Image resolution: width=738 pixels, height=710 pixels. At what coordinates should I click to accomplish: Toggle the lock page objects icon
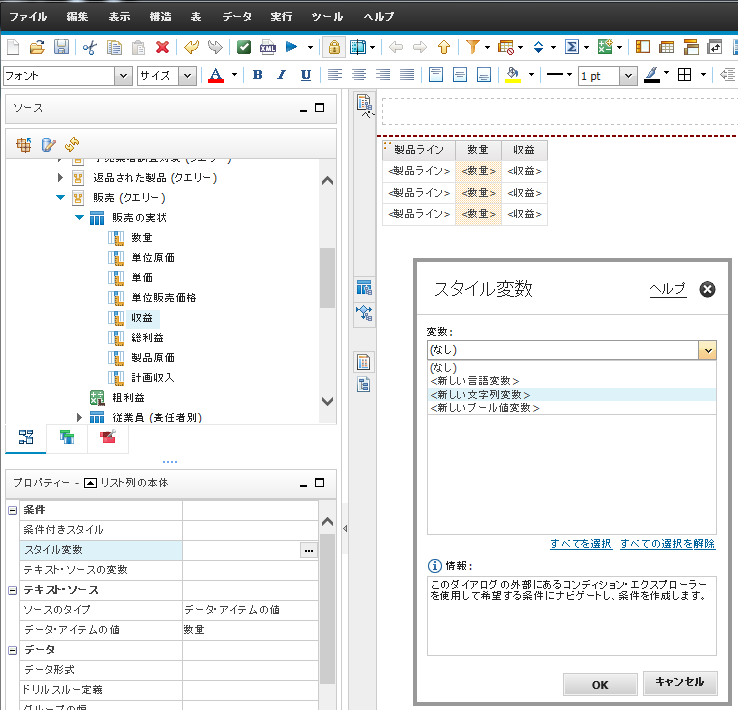[x=334, y=47]
